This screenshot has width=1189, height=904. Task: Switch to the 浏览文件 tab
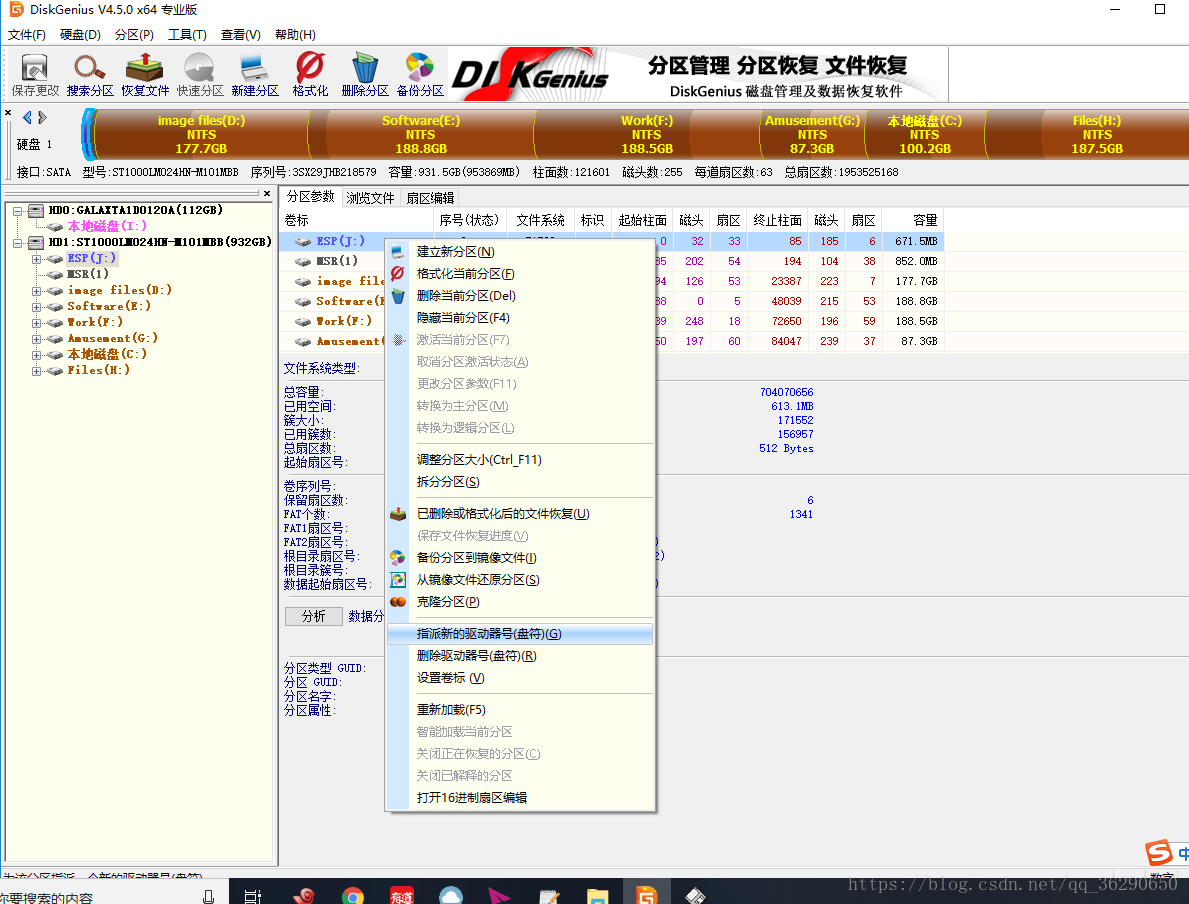coord(370,198)
